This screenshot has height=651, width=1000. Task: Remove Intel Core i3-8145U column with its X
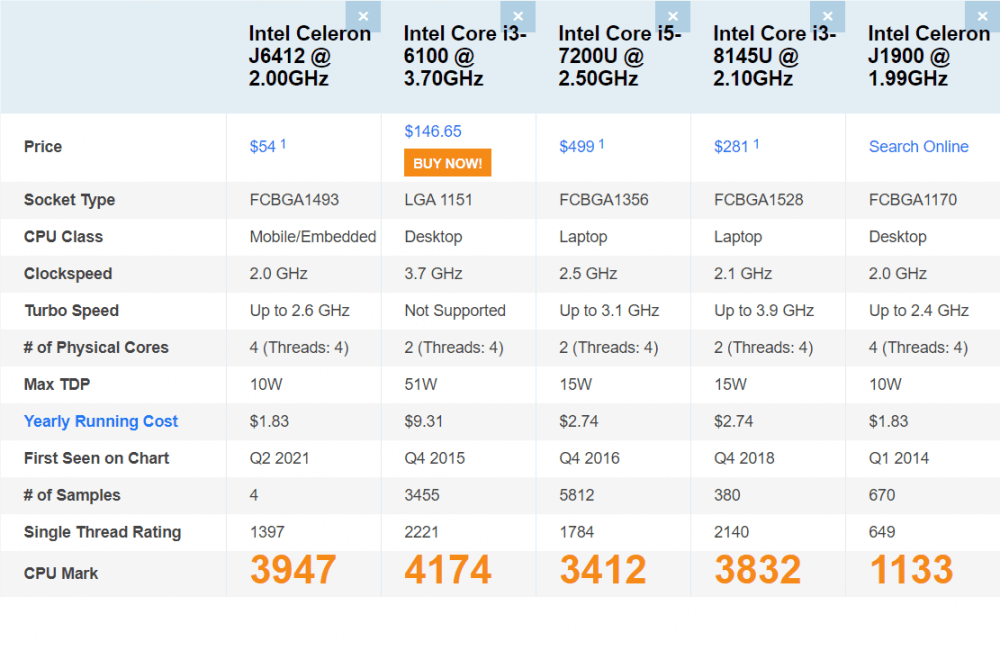click(x=827, y=17)
